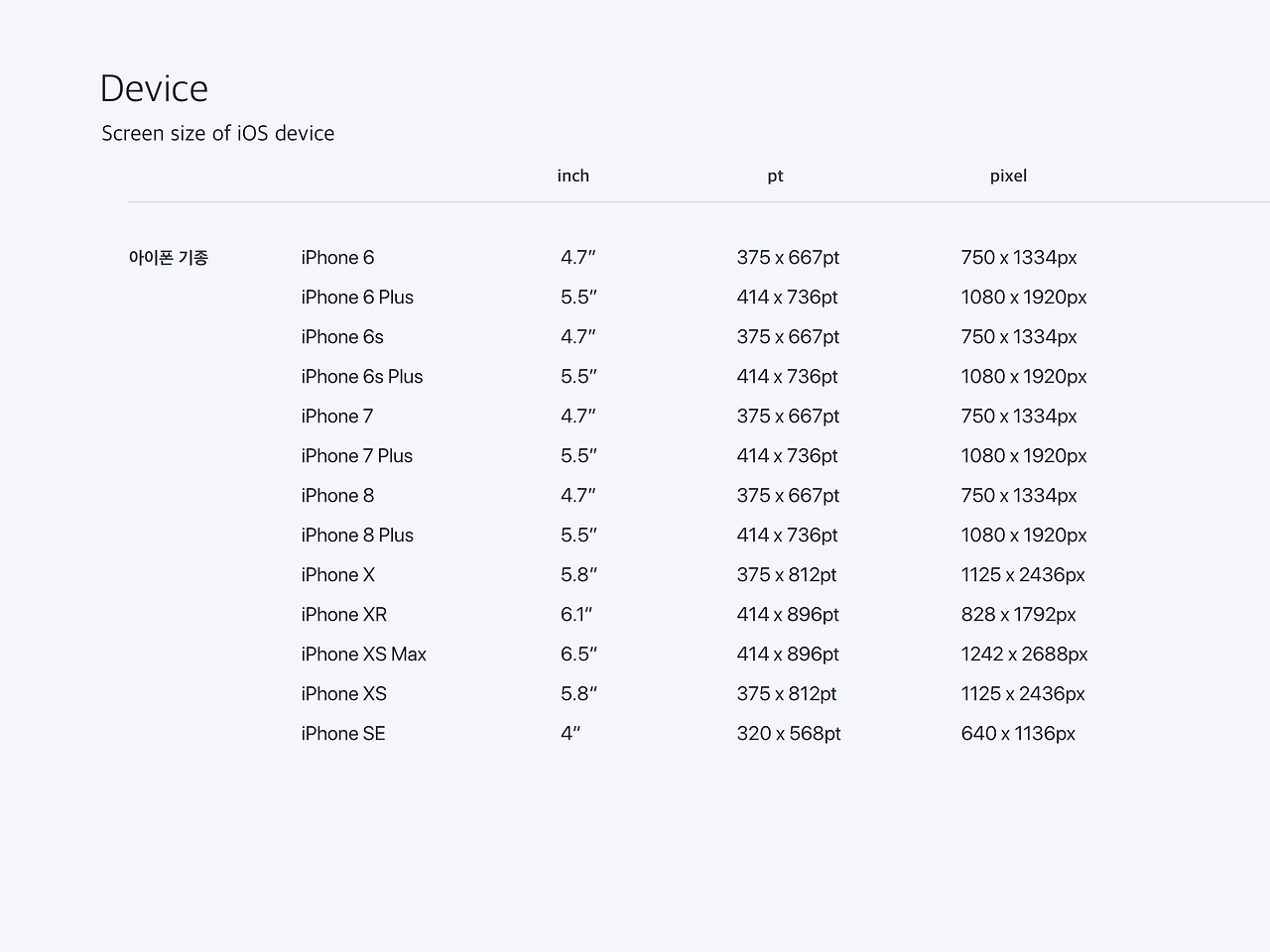This screenshot has width=1270, height=952.
Task: Select the pixel resolution for iPhone 8 Plus
Action: pos(1024,535)
